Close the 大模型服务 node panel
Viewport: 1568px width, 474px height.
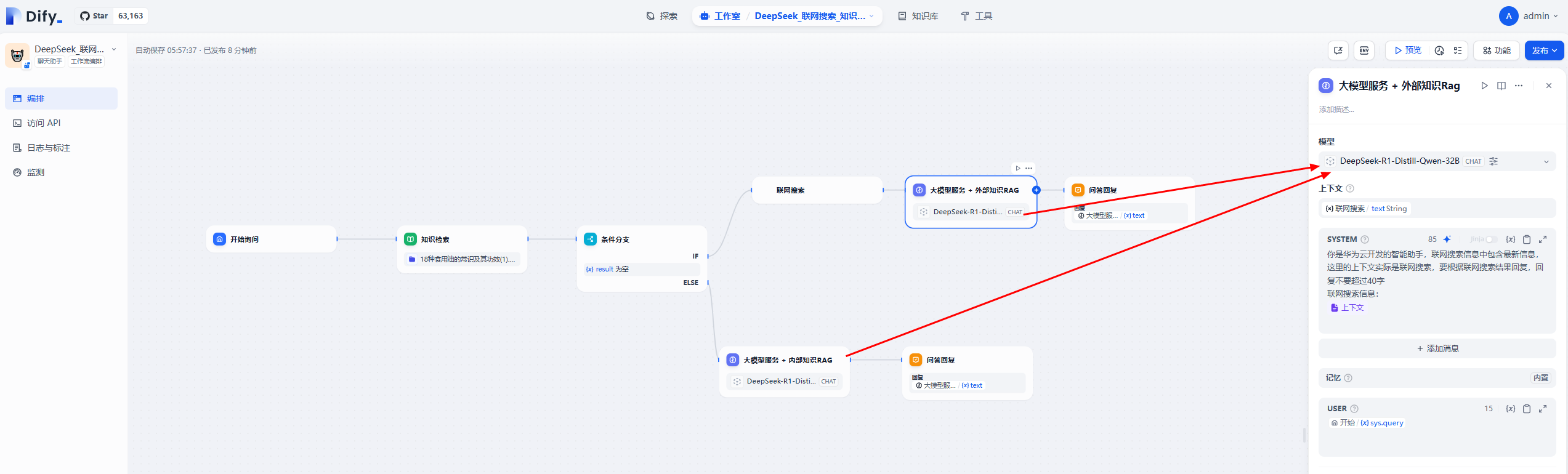point(1549,86)
